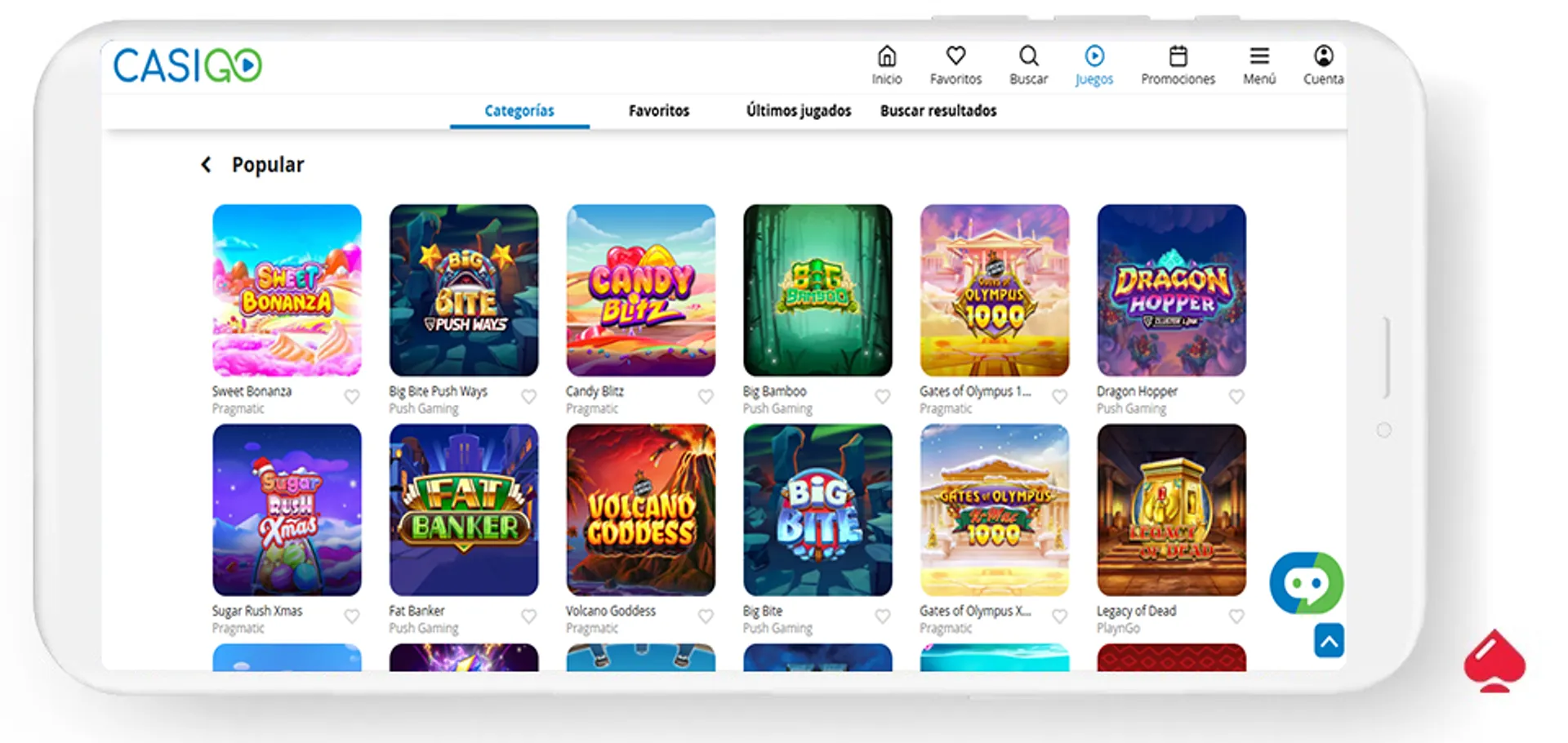Screen dimensions: 1568x743
Task: Click scroll-to-top arrow button
Action: click(x=1329, y=642)
